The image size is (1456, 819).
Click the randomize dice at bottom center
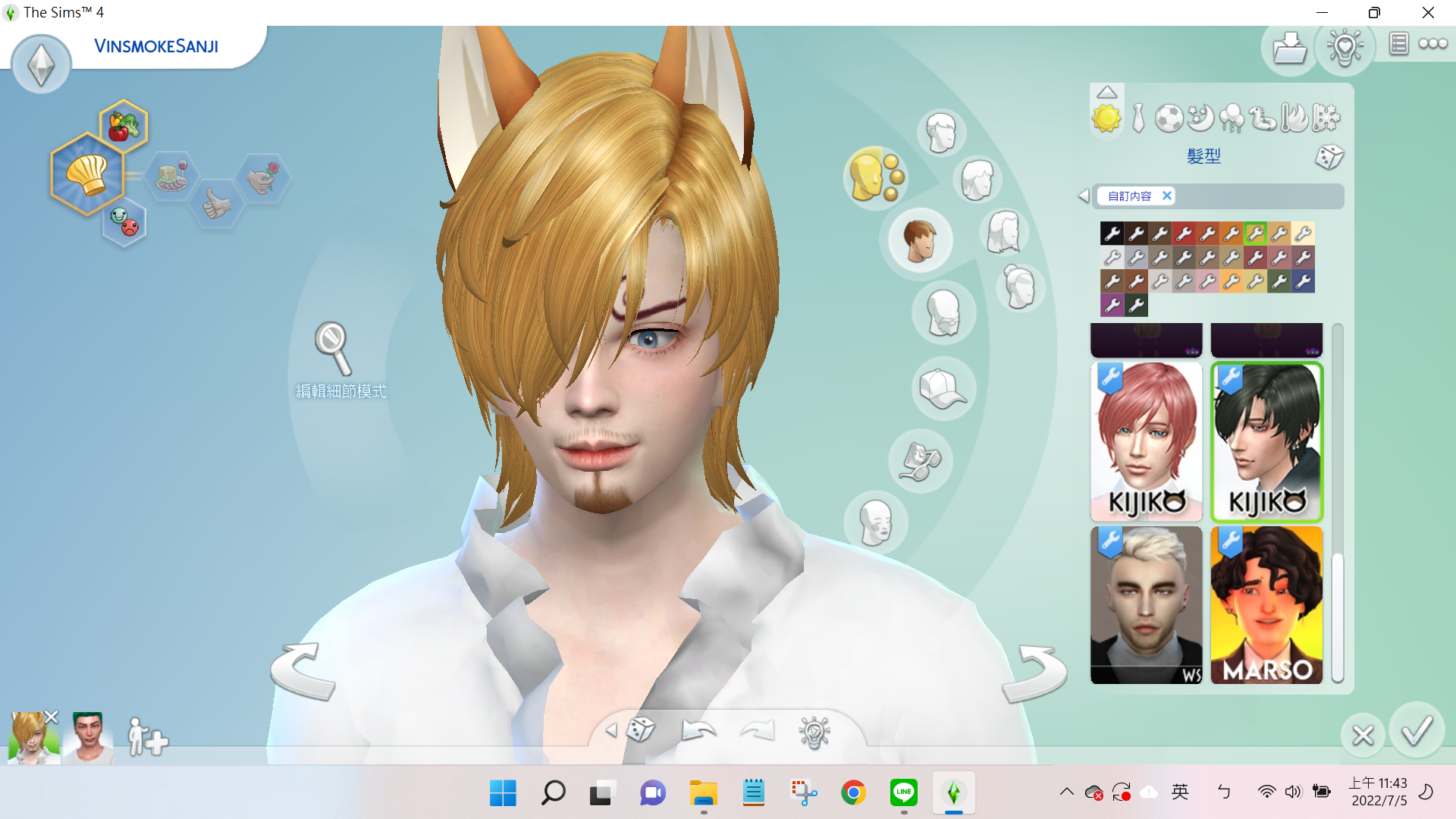coord(642,730)
